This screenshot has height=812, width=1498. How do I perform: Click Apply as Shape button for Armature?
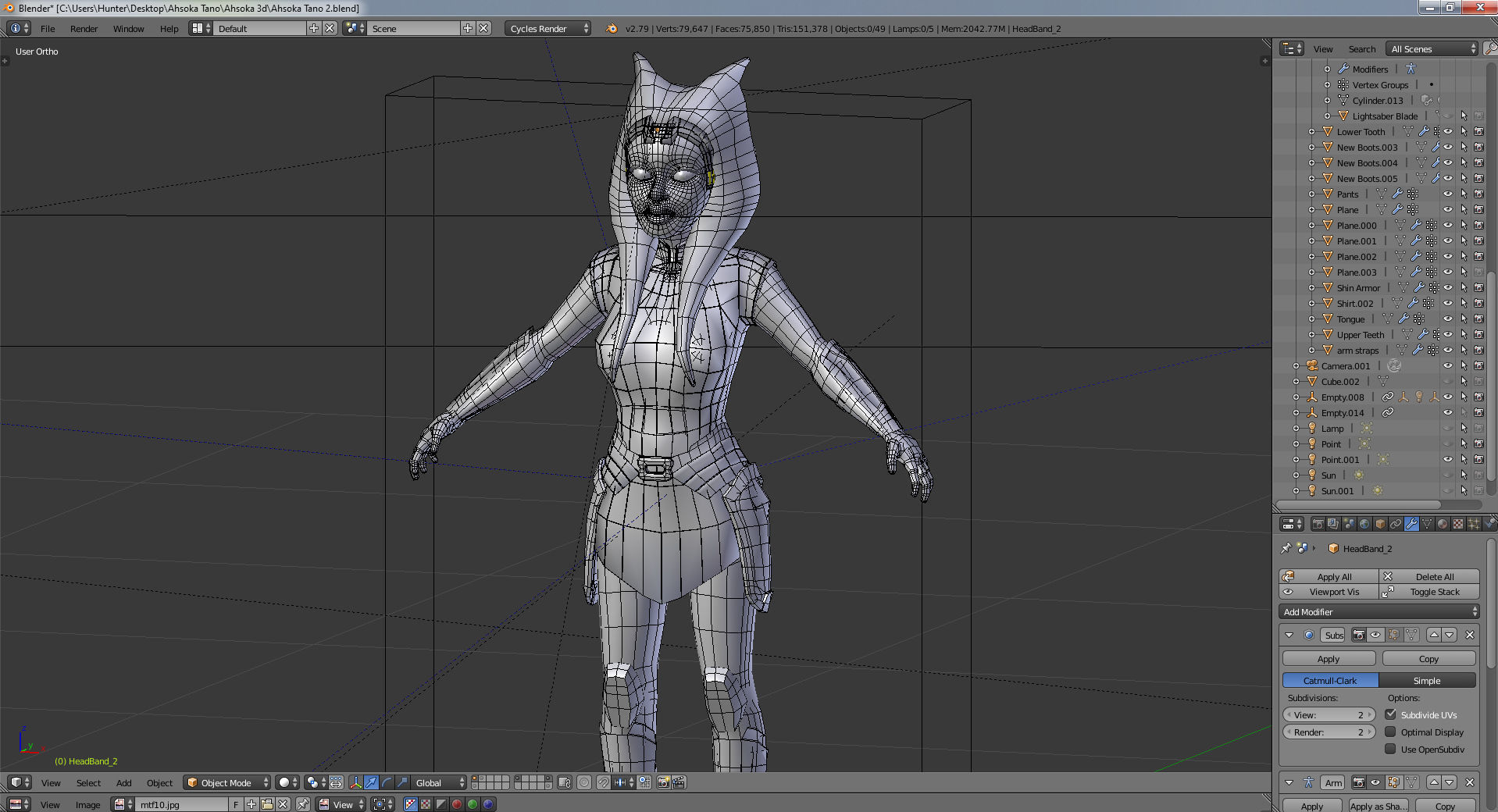(1378, 806)
